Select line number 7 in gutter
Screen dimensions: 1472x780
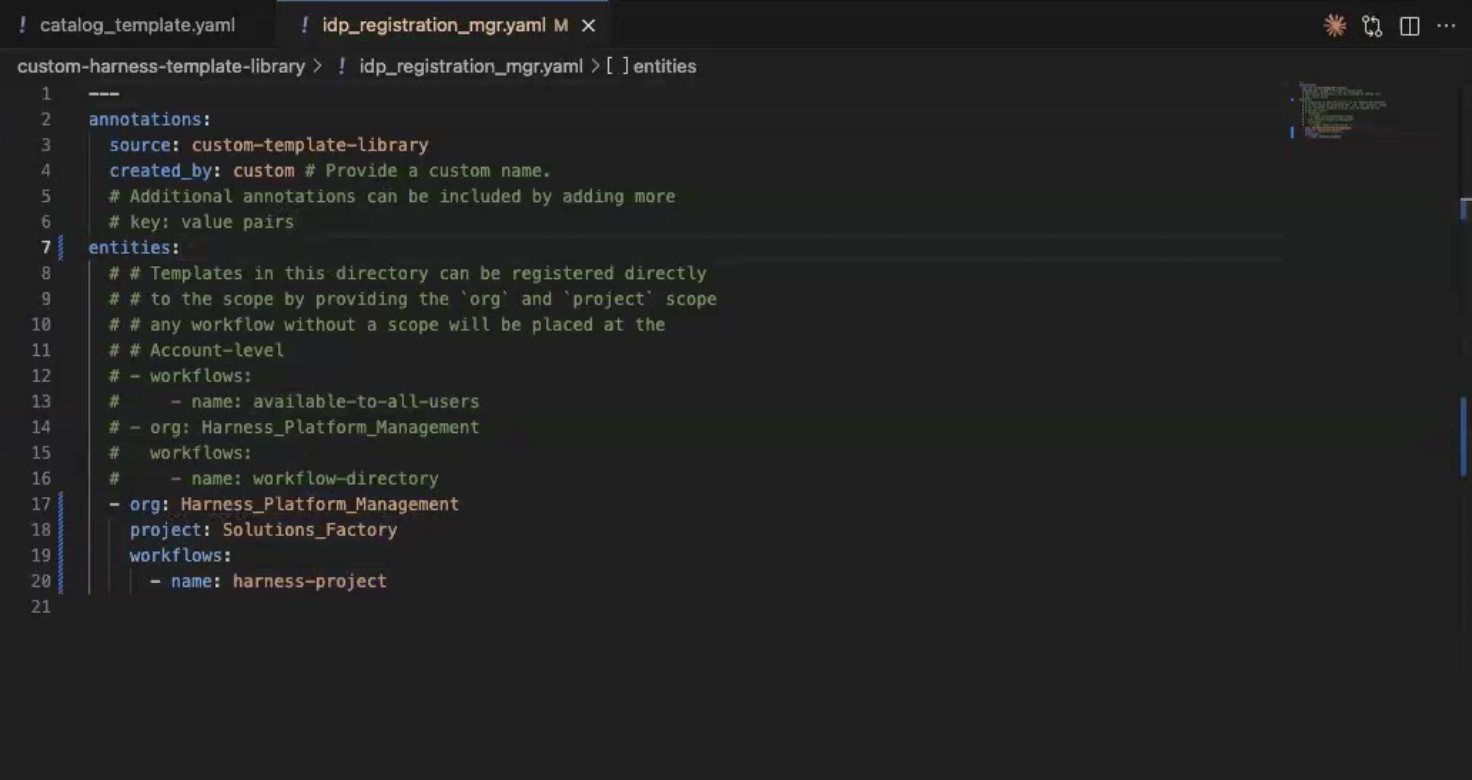point(45,247)
